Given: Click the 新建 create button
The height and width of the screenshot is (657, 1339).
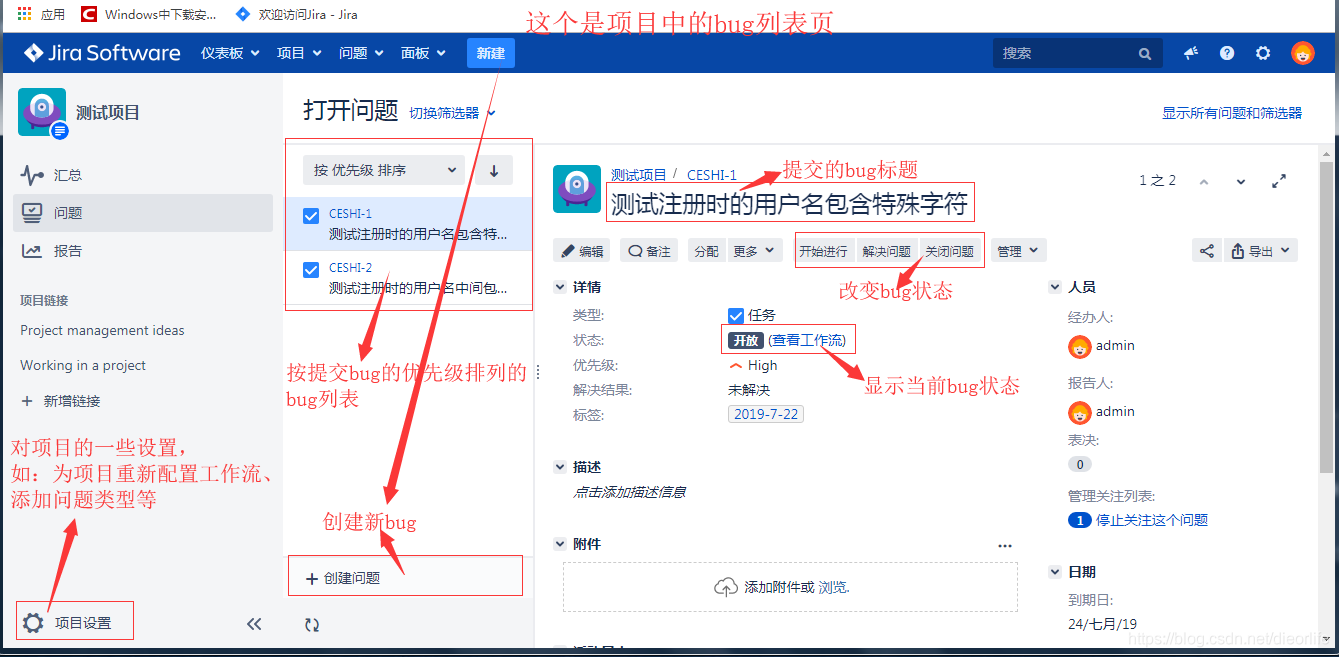Looking at the screenshot, I should pyautogui.click(x=490, y=53).
